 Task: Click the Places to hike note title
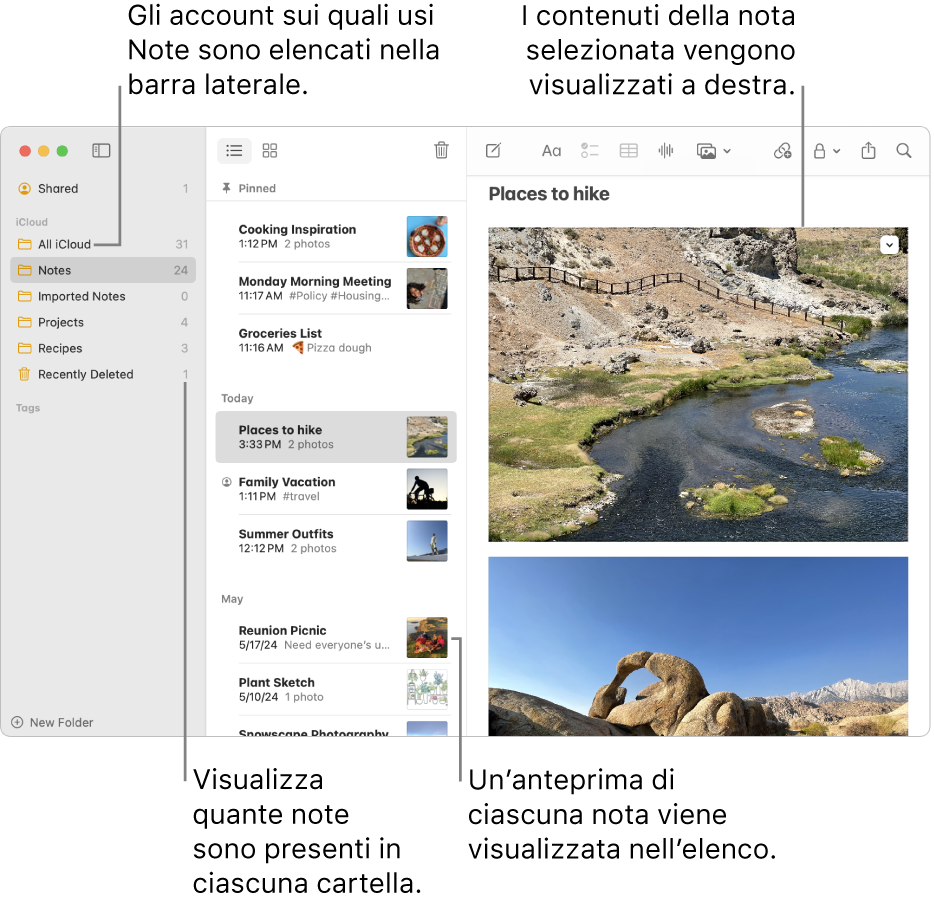tap(549, 194)
